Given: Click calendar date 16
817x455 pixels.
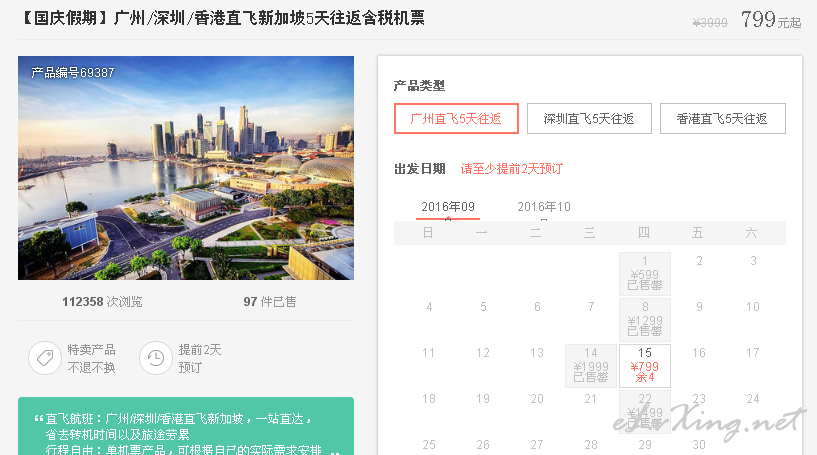Looking at the screenshot, I should pos(699,353).
